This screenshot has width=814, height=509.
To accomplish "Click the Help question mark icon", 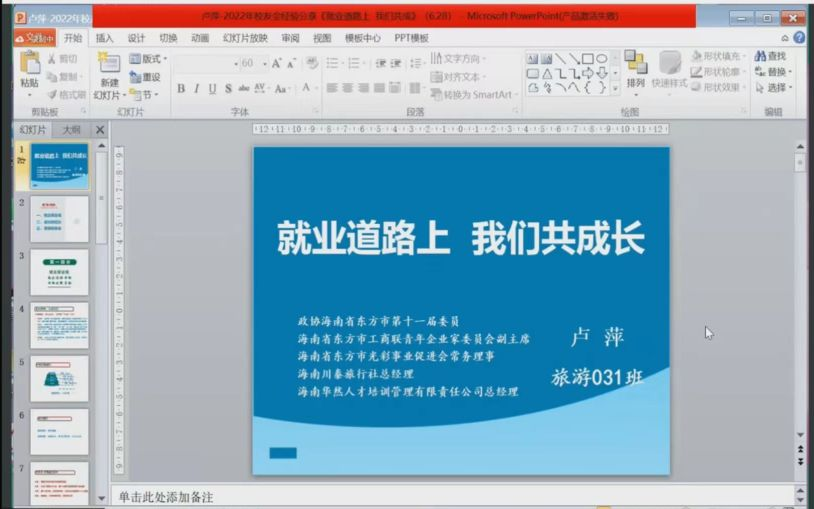I will click(x=799, y=38).
